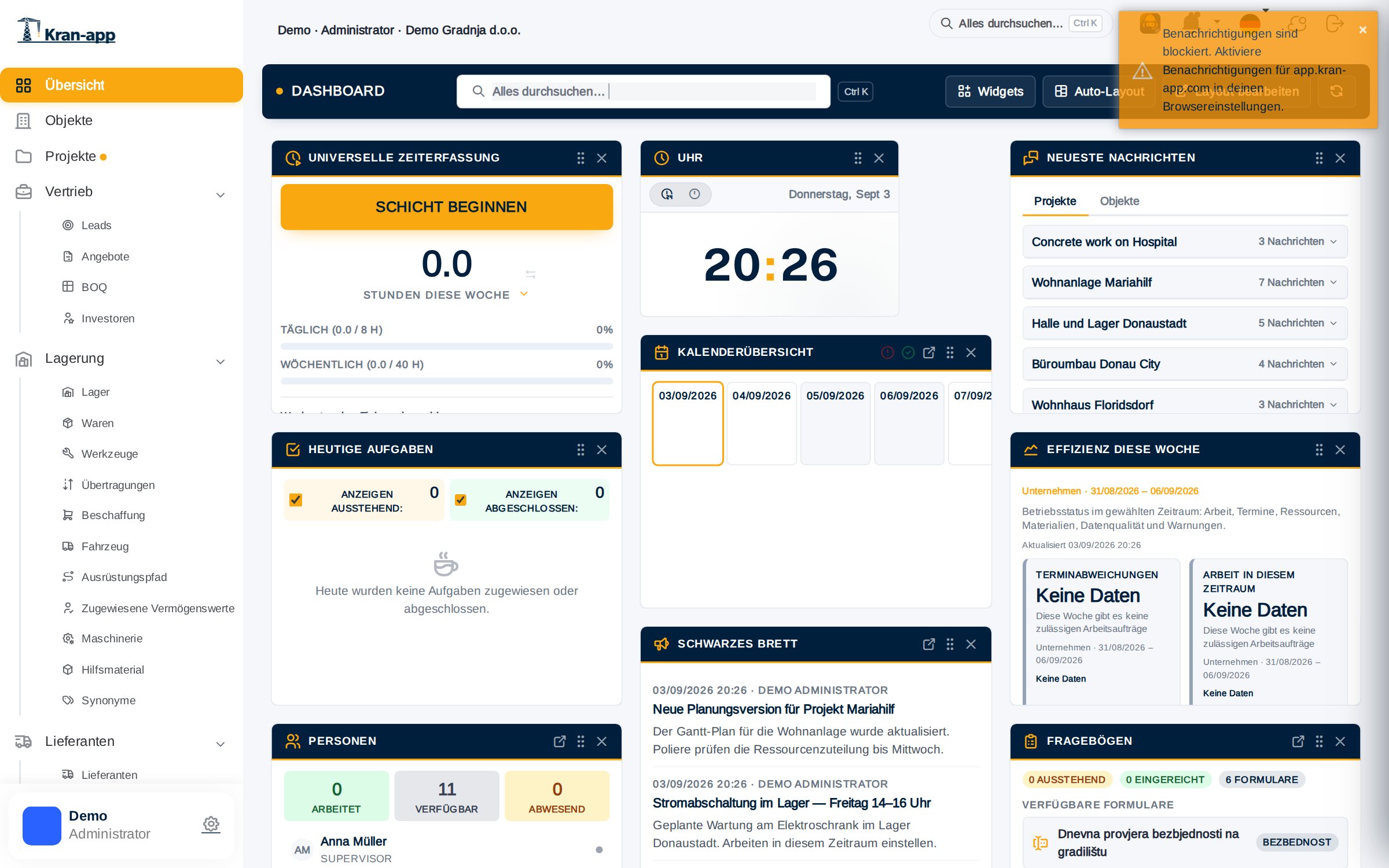Viewport: 1389px width, 868px height.
Task: Open the Widgets button in dashboard bar
Action: tap(990, 91)
